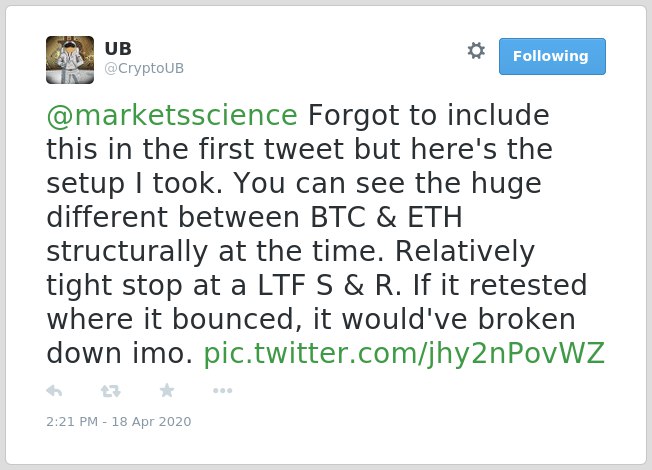652x470 pixels.
Task: Click the tweet line 'tight stop at a LTF S & R'
Action: [x=316, y=285]
